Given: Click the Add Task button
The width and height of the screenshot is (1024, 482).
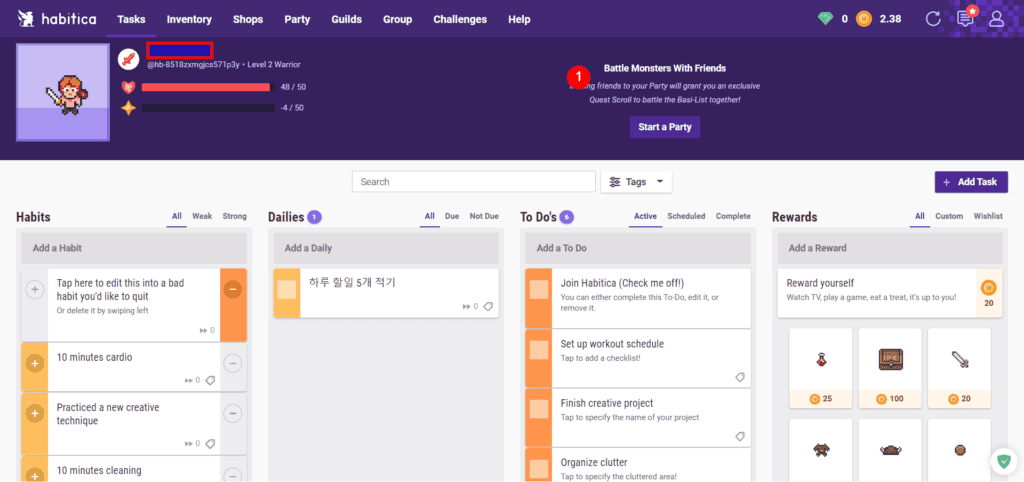Looking at the screenshot, I should 971,182.
